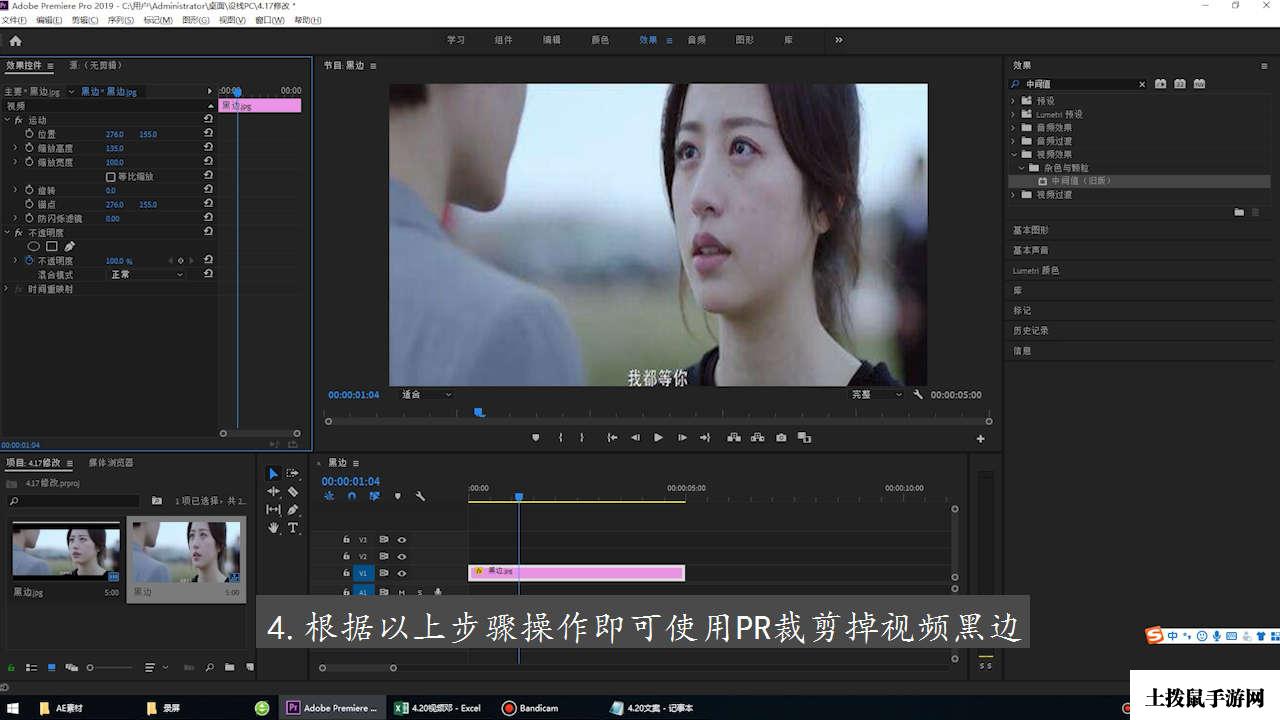Click the new bin folder icon in the project panel

229,667
